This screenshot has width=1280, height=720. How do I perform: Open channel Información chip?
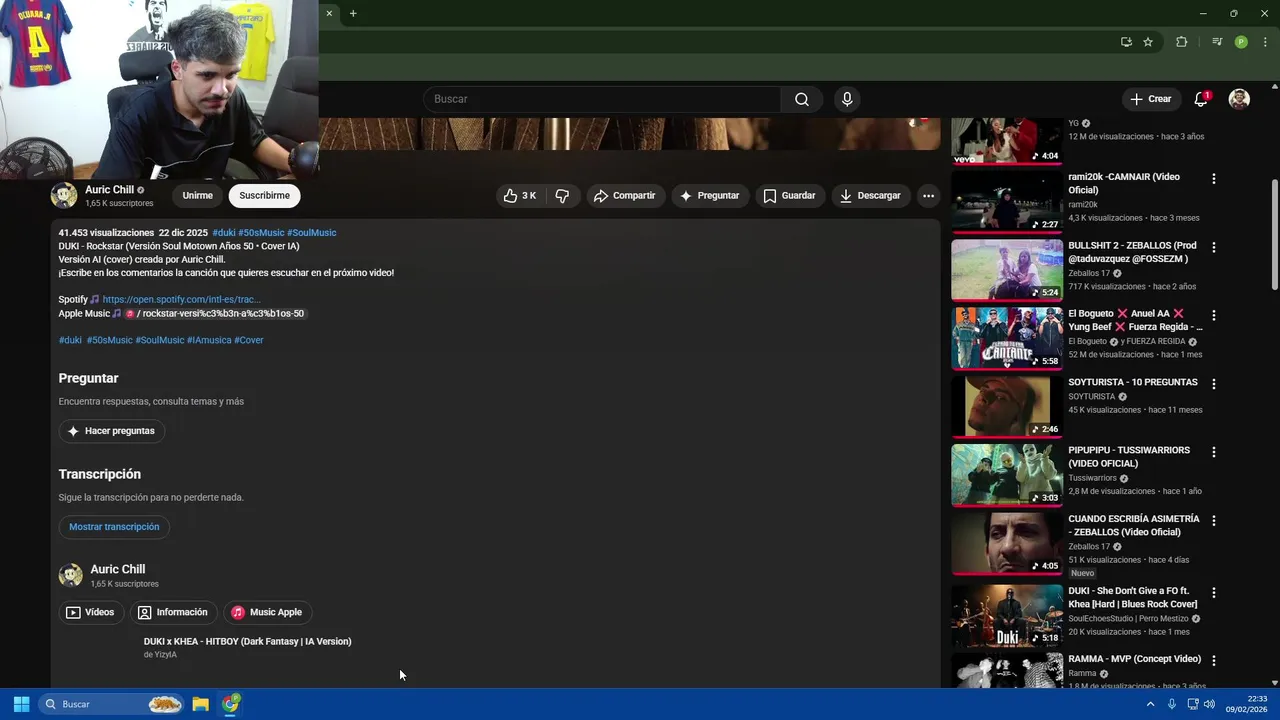click(173, 612)
